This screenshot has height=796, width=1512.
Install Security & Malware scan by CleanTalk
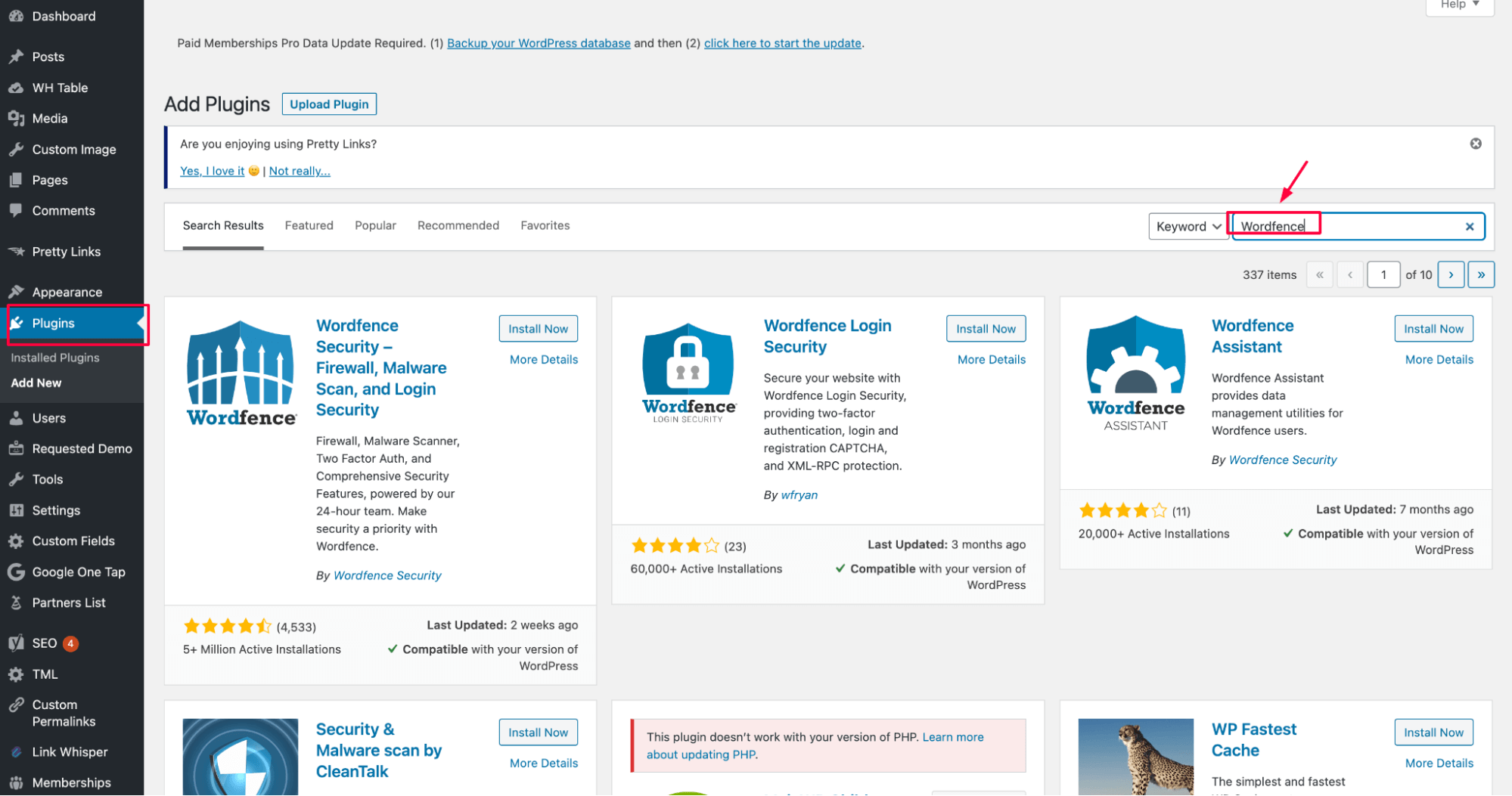point(538,732)
